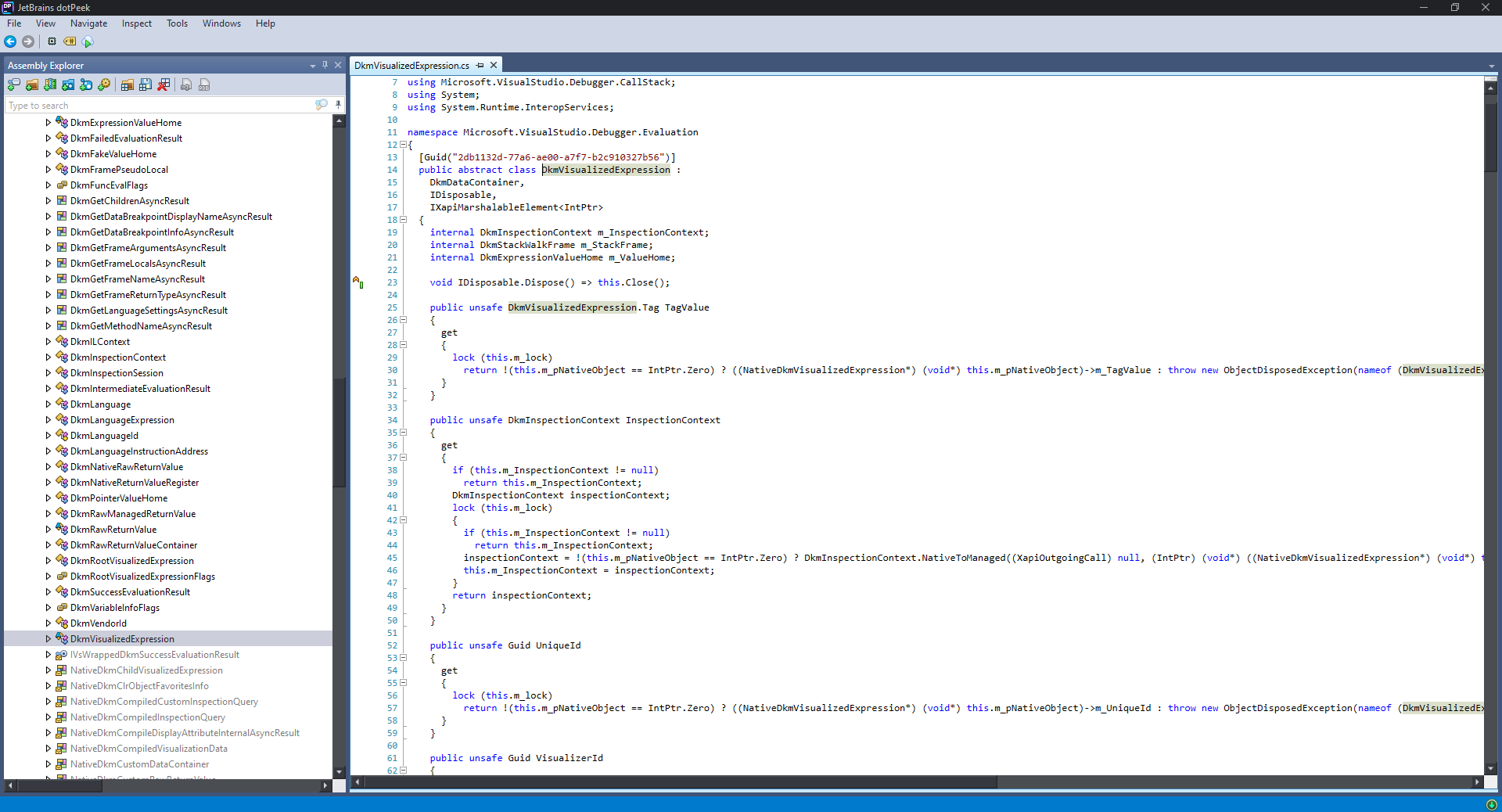Close the DkmVisualizedExpression.cs tab
The width and height of the screenshot is (1502, 812).
tap(494, 65)
